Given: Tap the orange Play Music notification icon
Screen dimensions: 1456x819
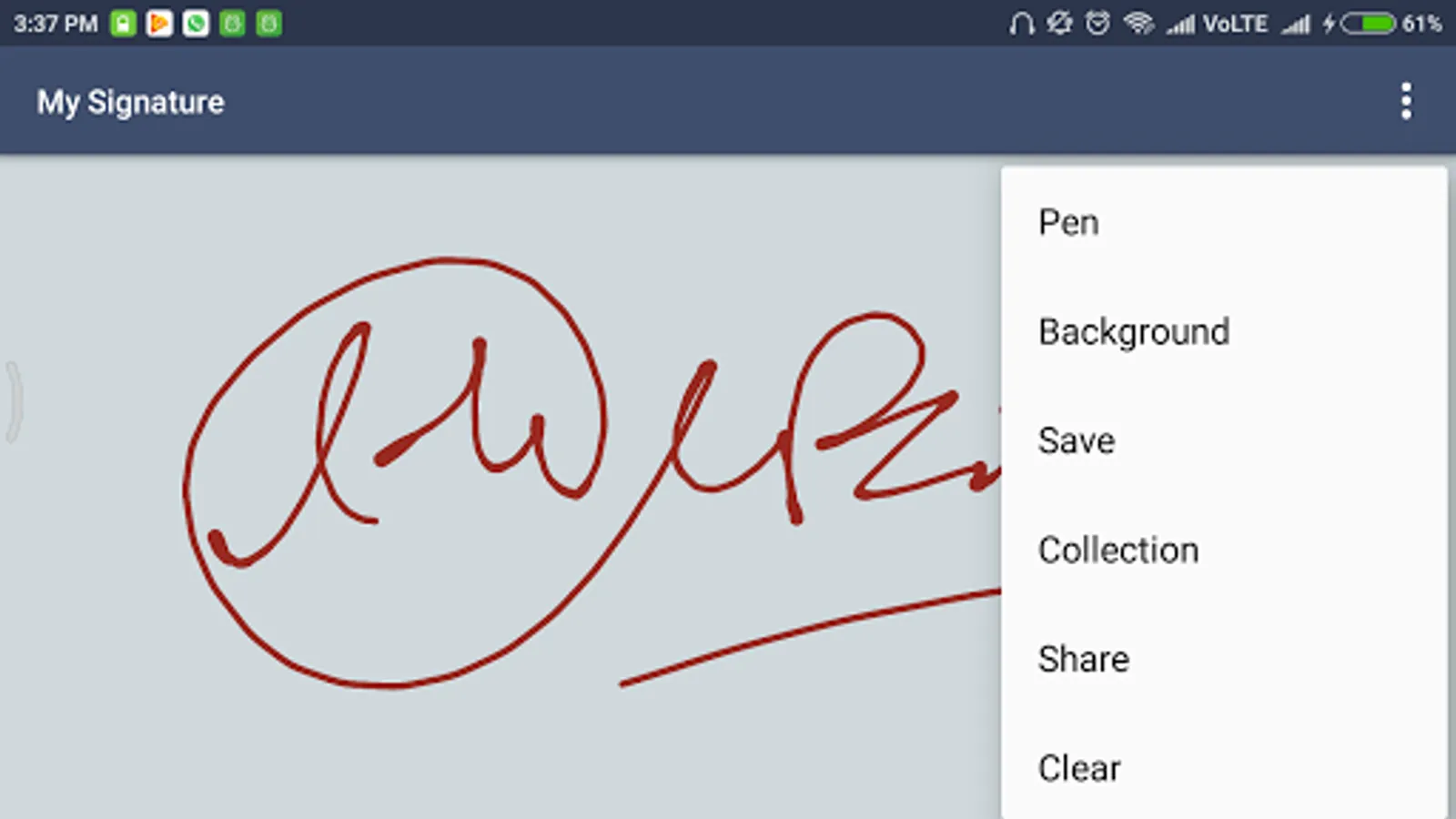Looking at the screenshot, I should click(159, 24).
